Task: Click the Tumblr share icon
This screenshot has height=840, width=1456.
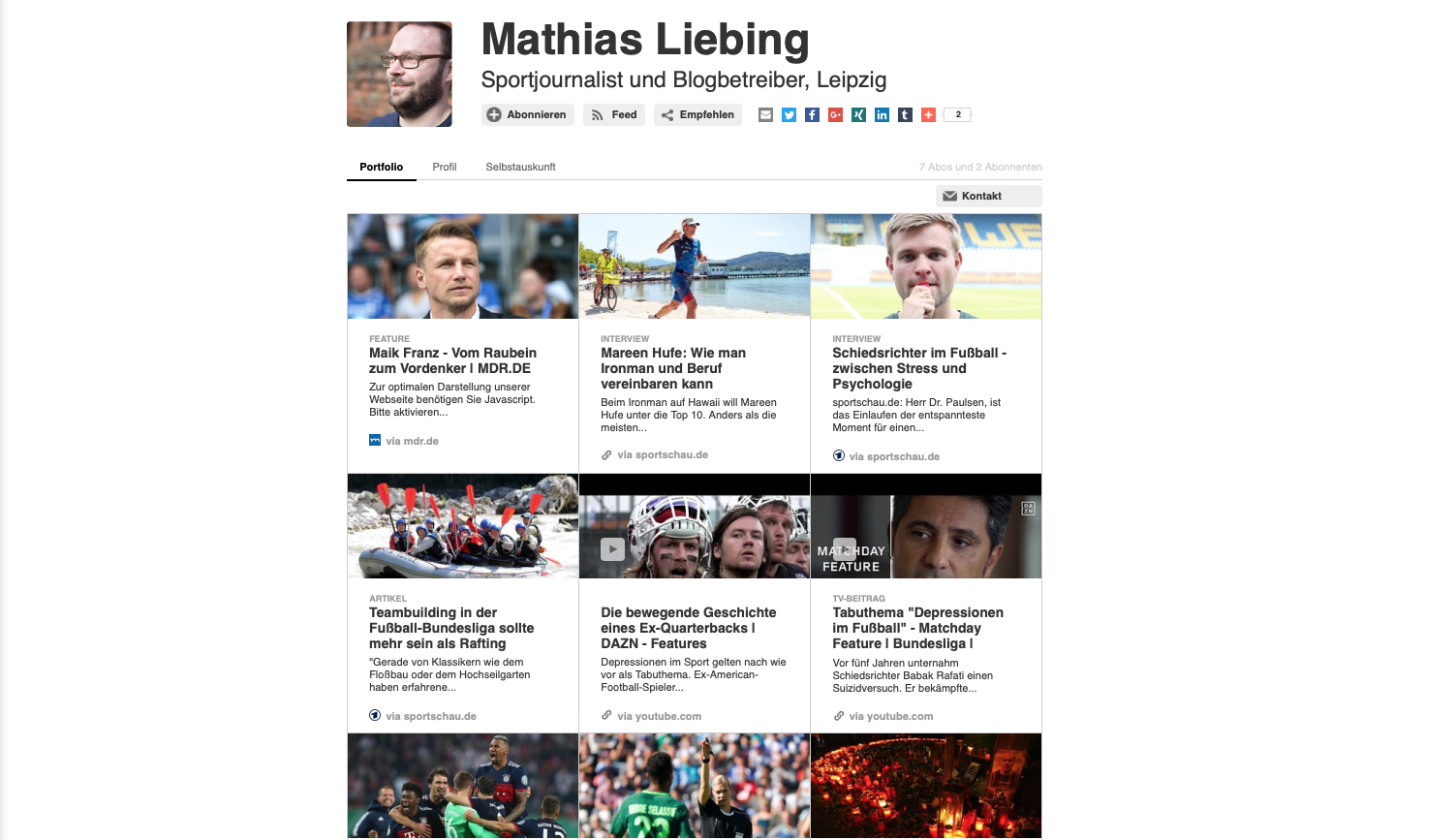Action: point(905,114)
